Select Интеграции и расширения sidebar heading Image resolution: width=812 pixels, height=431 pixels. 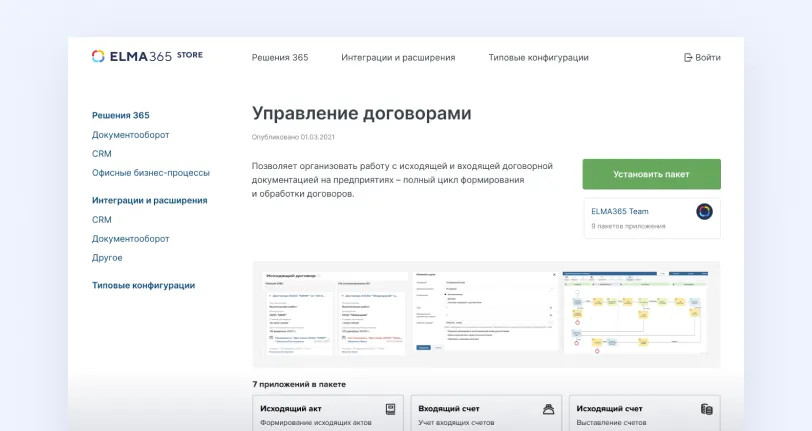[x=150, y=200]
